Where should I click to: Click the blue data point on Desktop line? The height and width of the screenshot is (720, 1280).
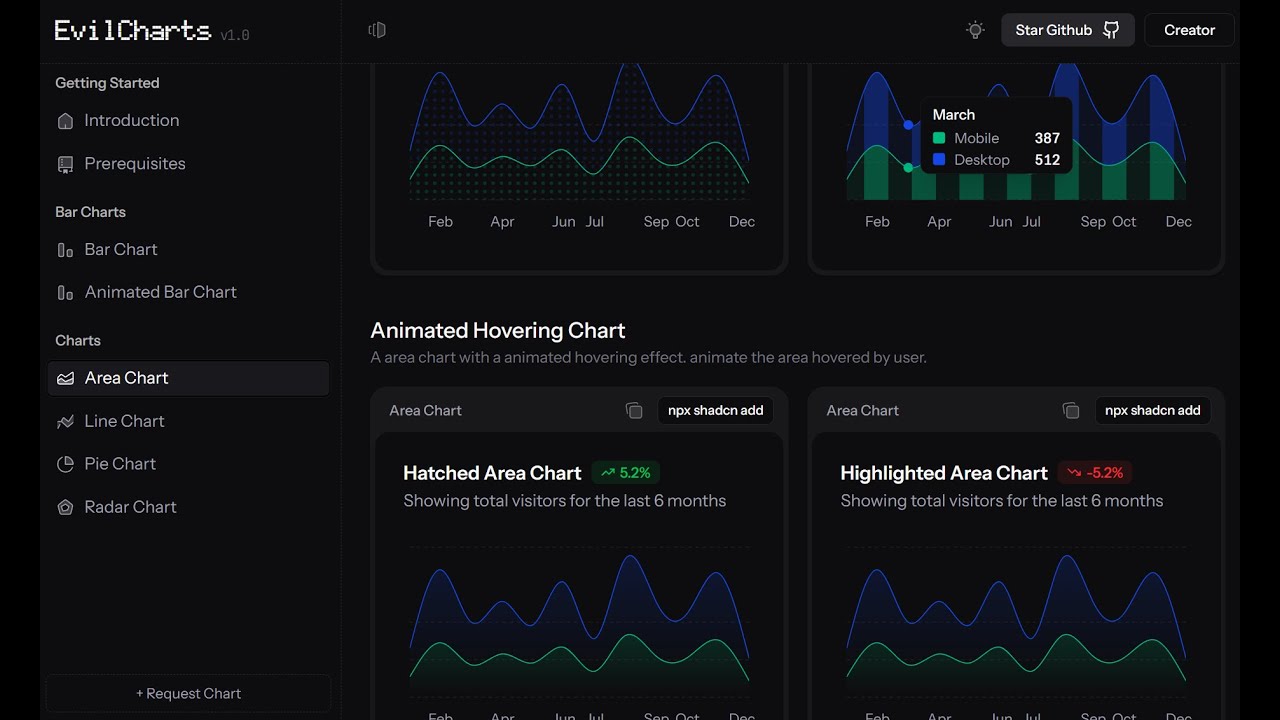coord(908,125)
